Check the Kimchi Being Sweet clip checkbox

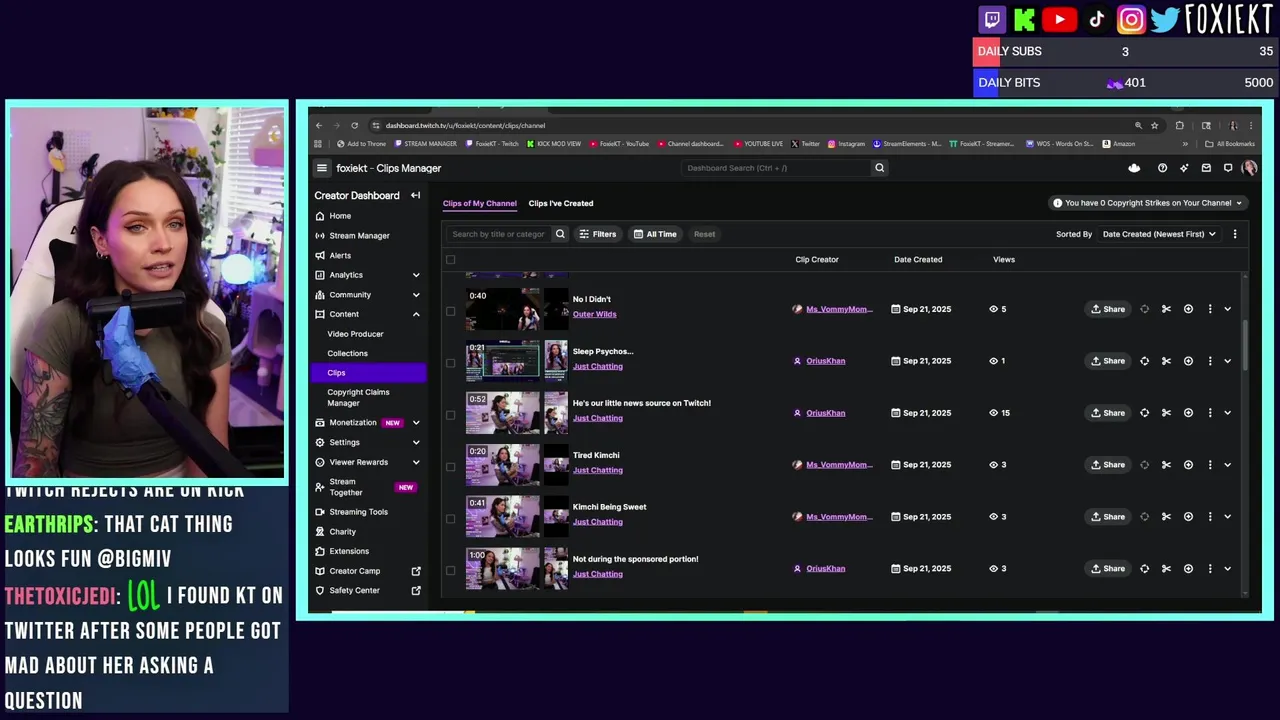pos(450,519)
